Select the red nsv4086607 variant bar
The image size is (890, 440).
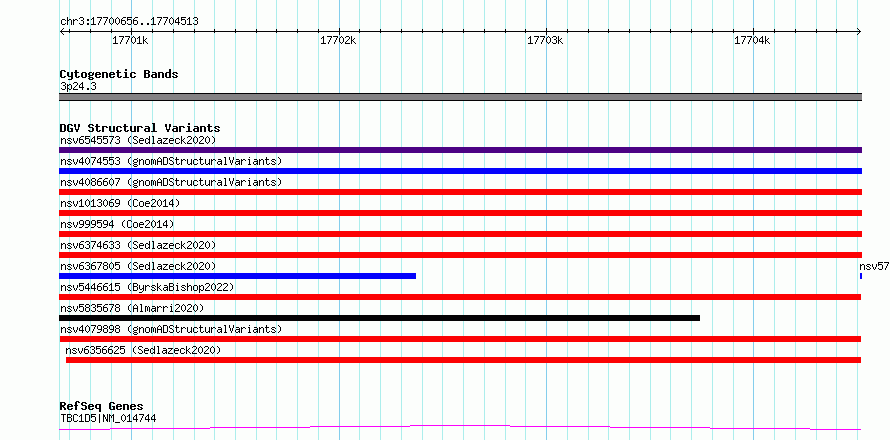coord(460,192)
